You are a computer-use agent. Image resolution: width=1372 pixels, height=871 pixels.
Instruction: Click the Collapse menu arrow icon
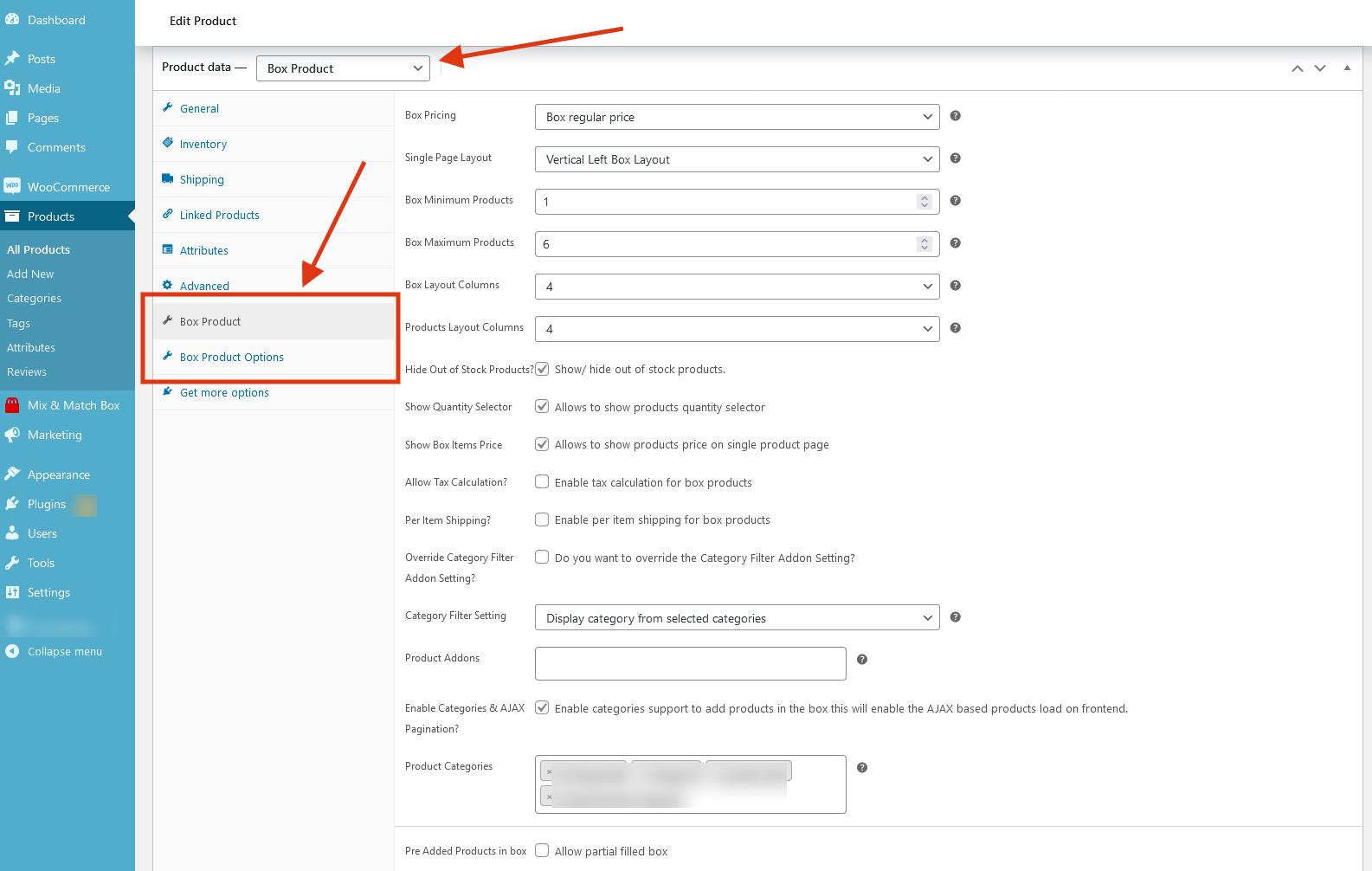(x=12, y=651)
